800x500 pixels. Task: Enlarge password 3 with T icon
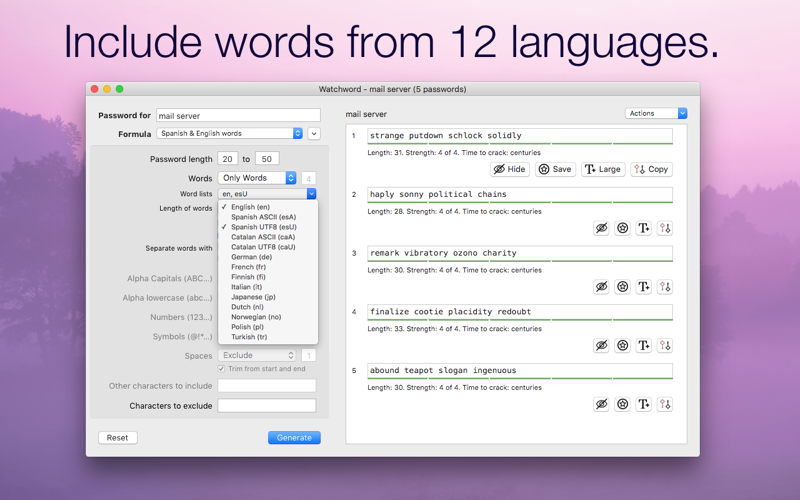(x=643, y=287)
